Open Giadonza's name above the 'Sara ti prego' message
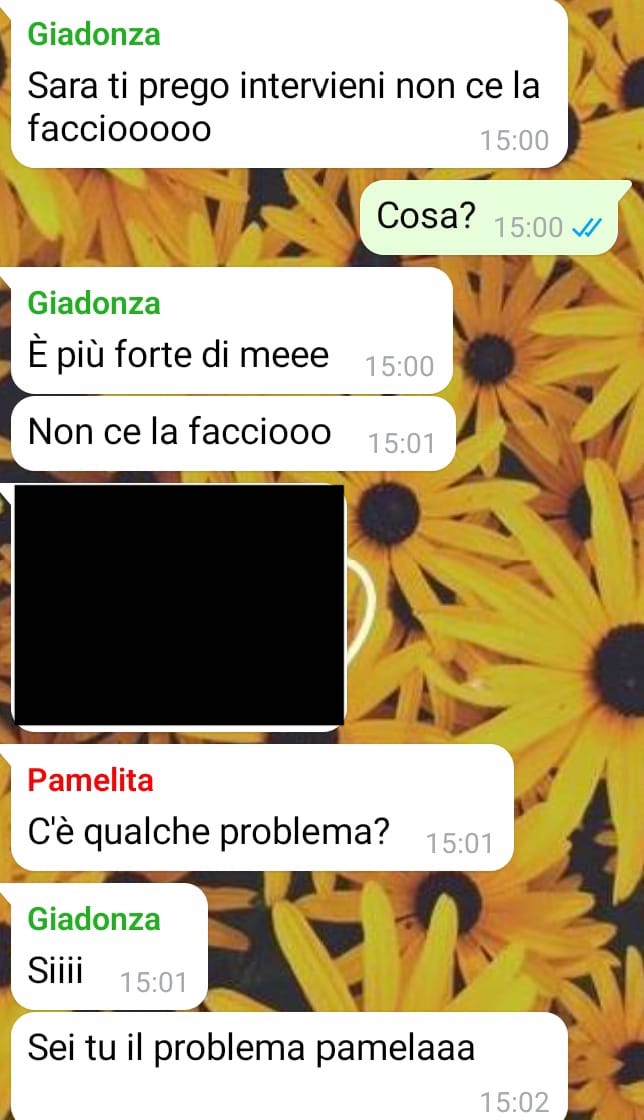Screen dimensions: 644x1120 pyautogui.click(x=94, y=34)
